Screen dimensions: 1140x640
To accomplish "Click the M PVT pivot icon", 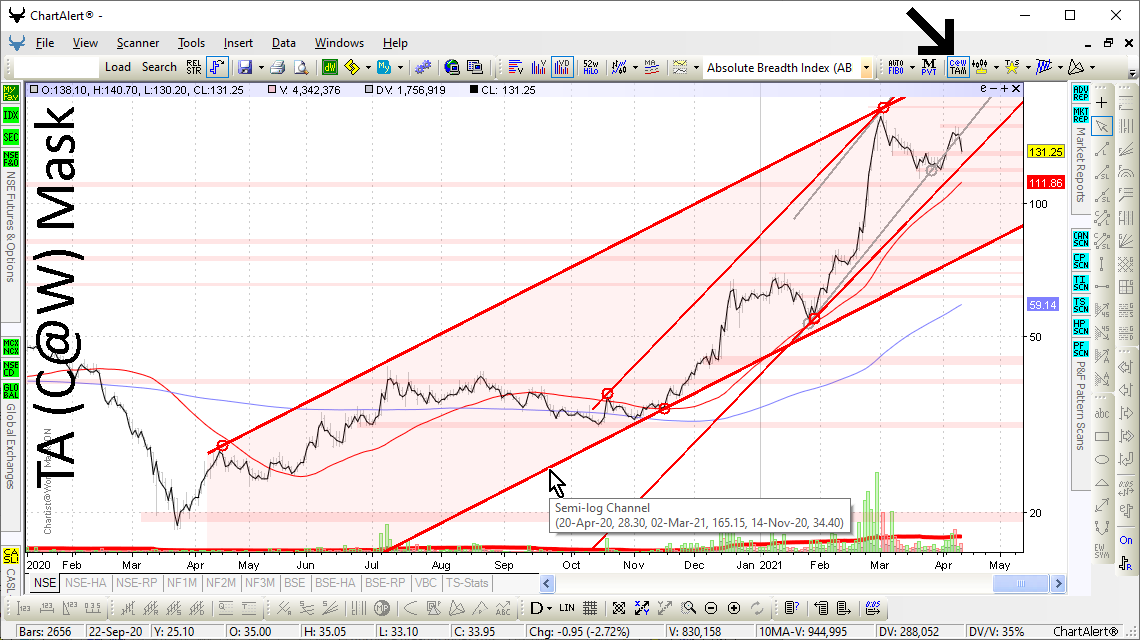I will (928, 68).
